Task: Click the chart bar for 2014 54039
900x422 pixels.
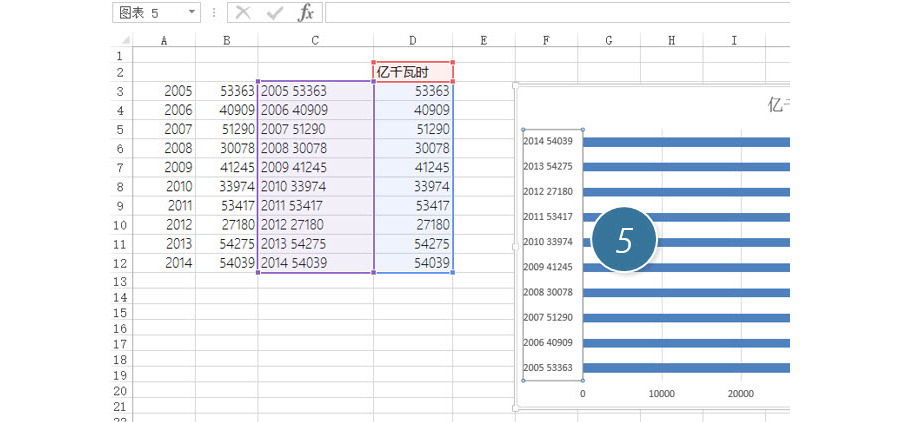Action: [686, 142]
